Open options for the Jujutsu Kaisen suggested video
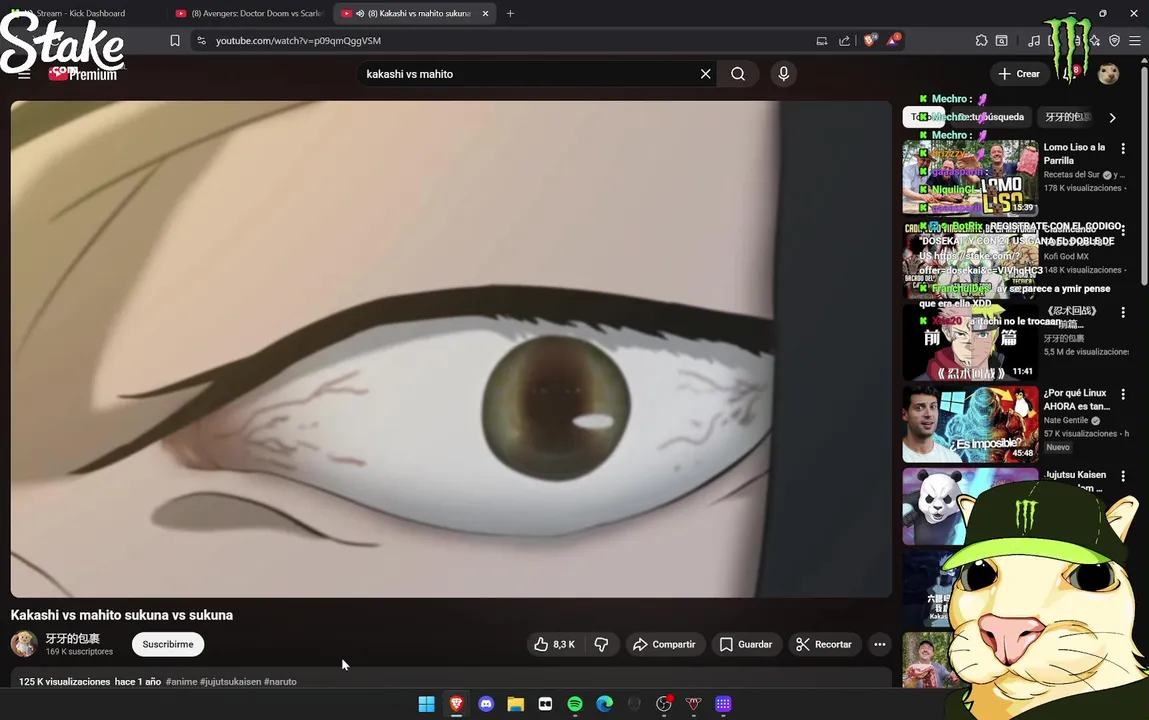 [1123, 477]
